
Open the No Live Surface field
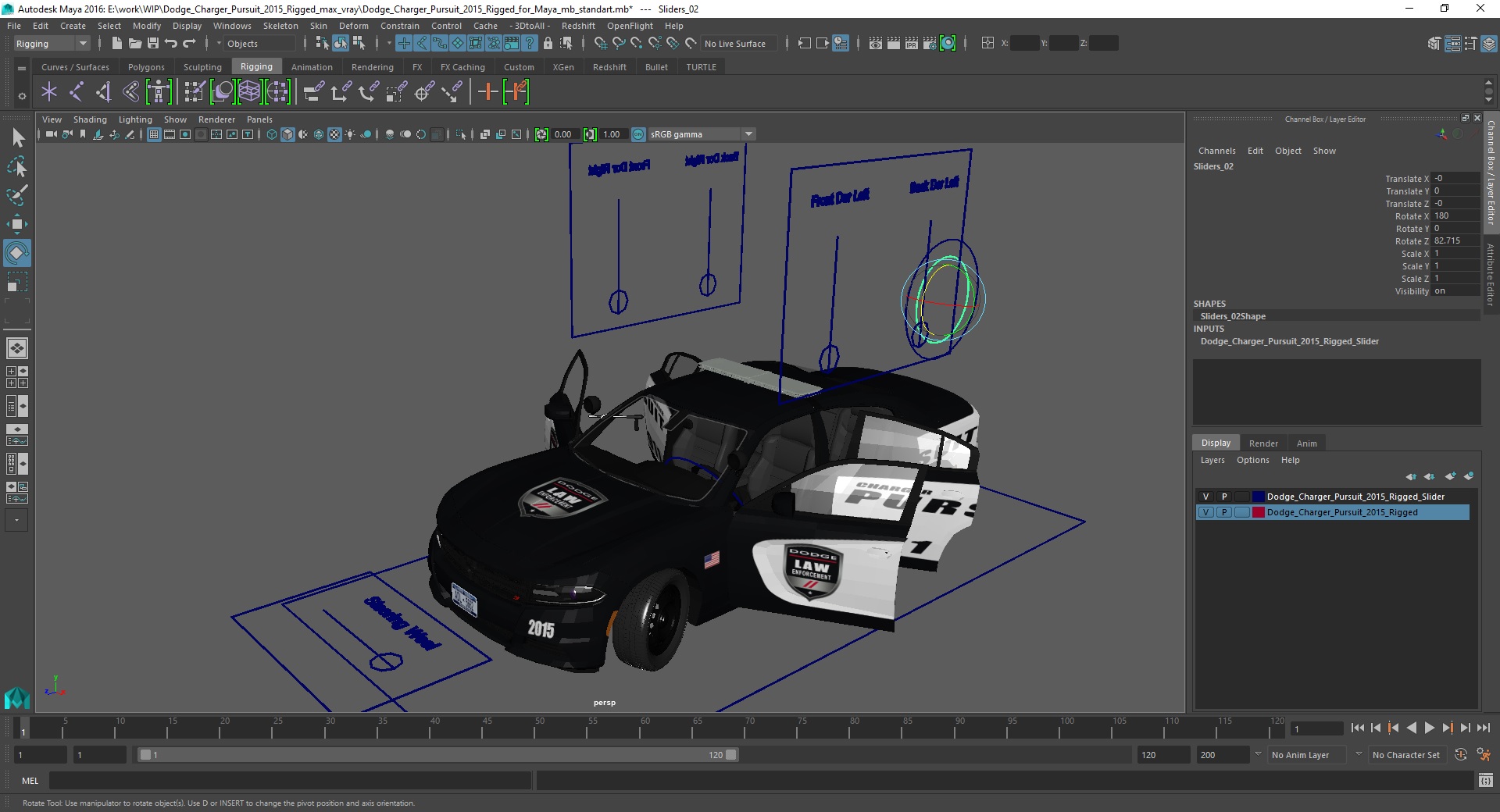pos(738,44)
